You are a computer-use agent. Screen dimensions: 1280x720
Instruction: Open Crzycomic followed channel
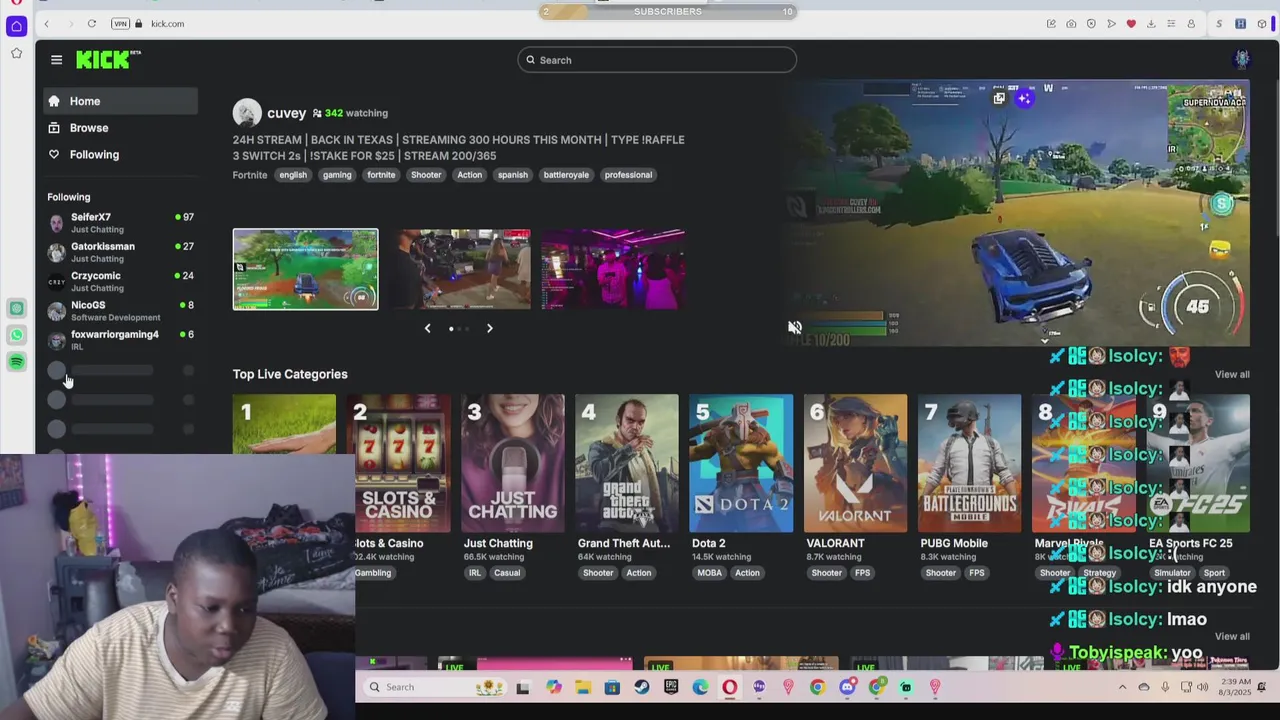tap(120, 281)
